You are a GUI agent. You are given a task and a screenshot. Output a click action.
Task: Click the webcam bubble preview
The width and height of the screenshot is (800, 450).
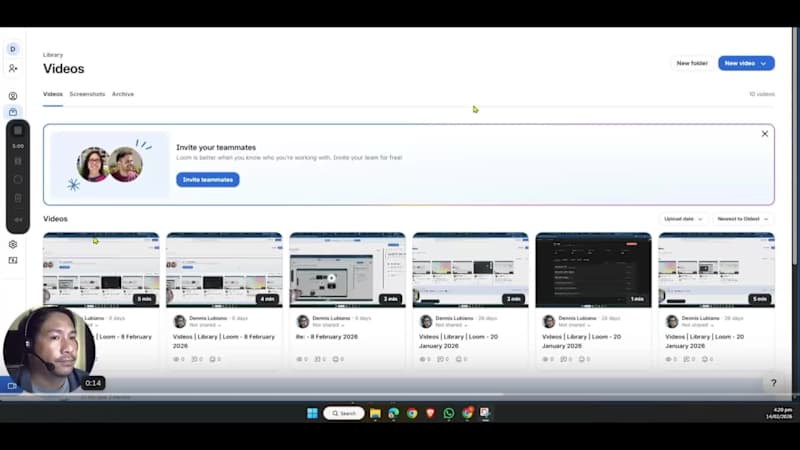click(x=49, y=350)
